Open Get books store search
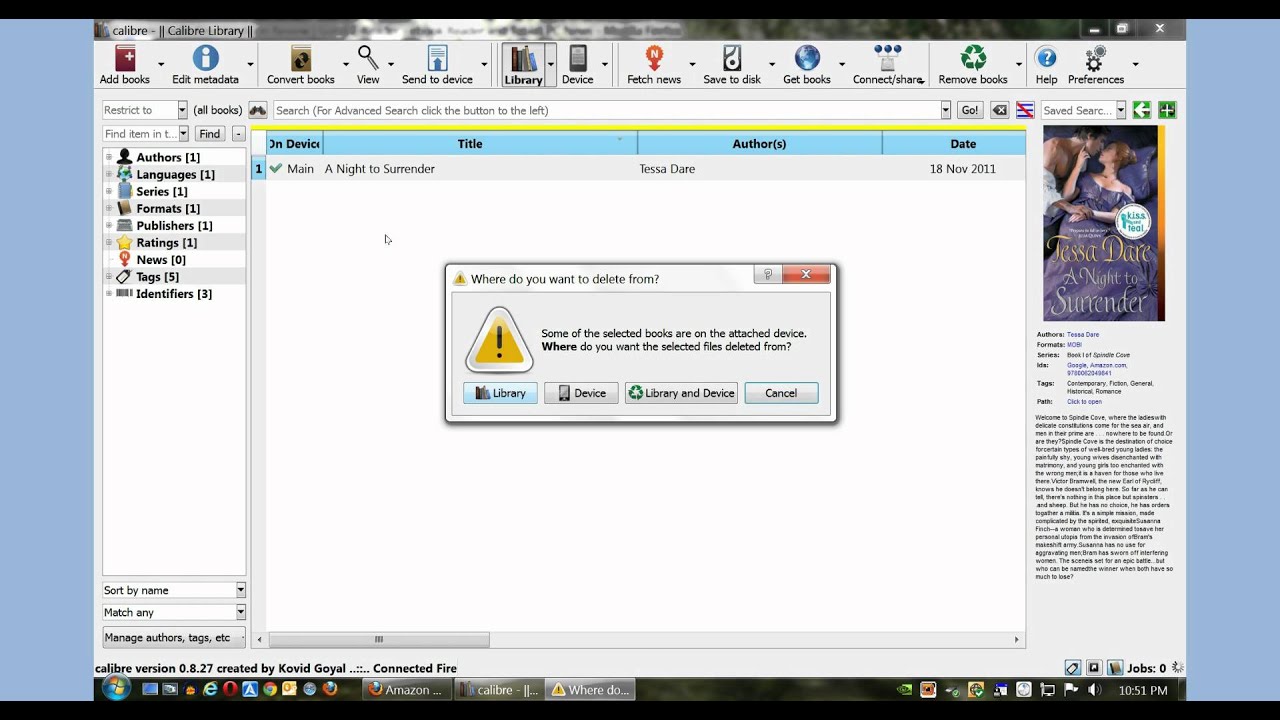Image resolution: width=1280 pixels, height=720 pixels. tap(807, 59)
